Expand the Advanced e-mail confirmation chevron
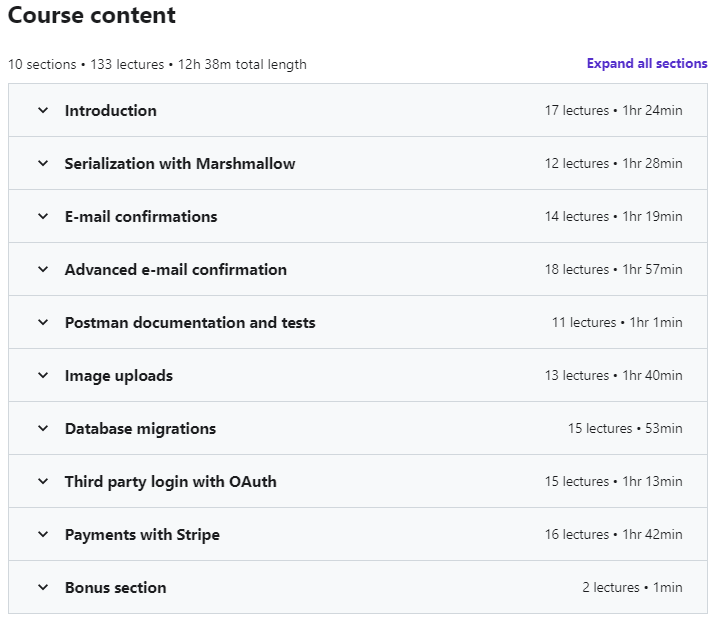The height and width of the screenshot is (621, 715). 43,269
